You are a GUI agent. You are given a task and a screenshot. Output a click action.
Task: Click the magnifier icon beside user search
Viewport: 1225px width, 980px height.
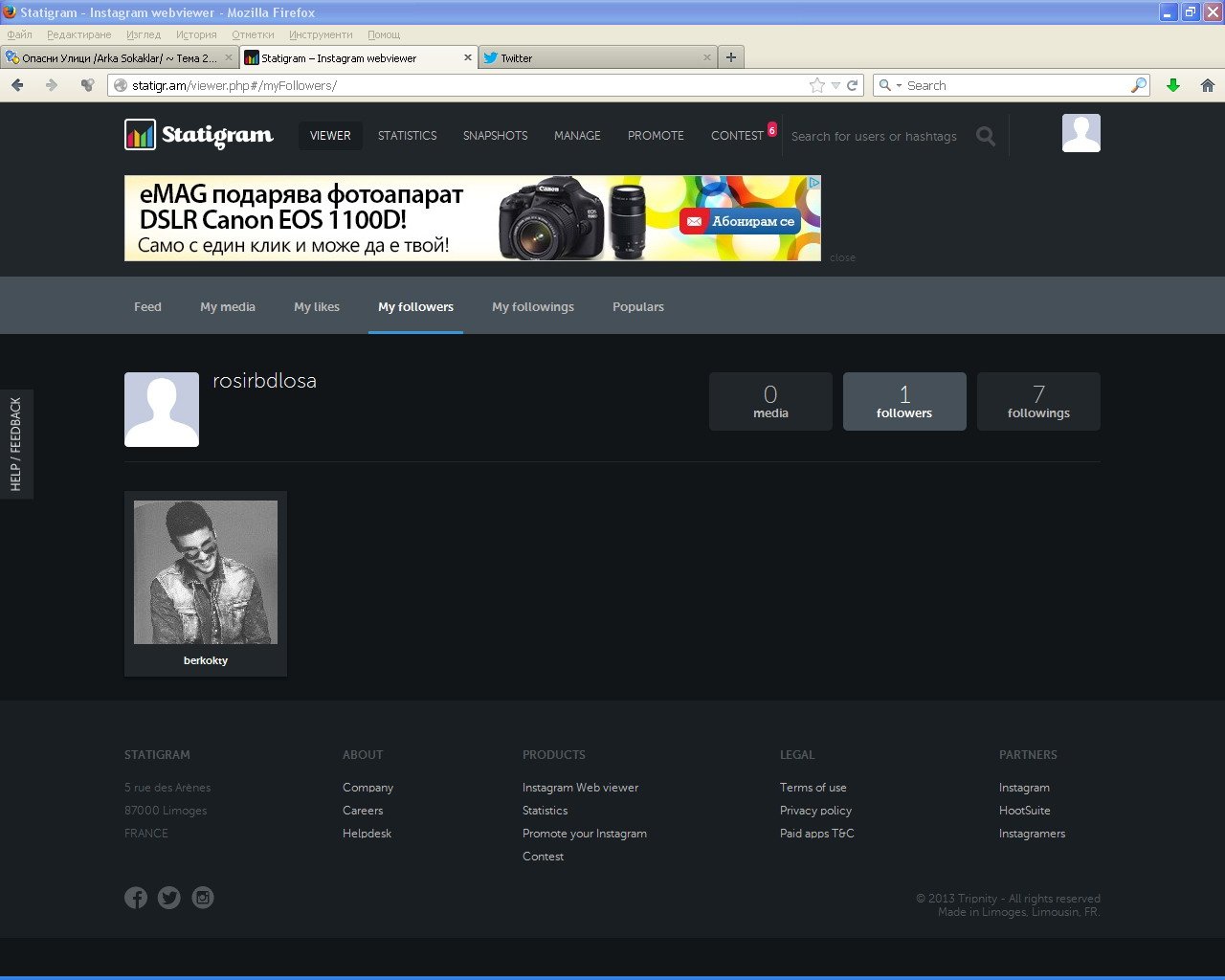[985, 136]
